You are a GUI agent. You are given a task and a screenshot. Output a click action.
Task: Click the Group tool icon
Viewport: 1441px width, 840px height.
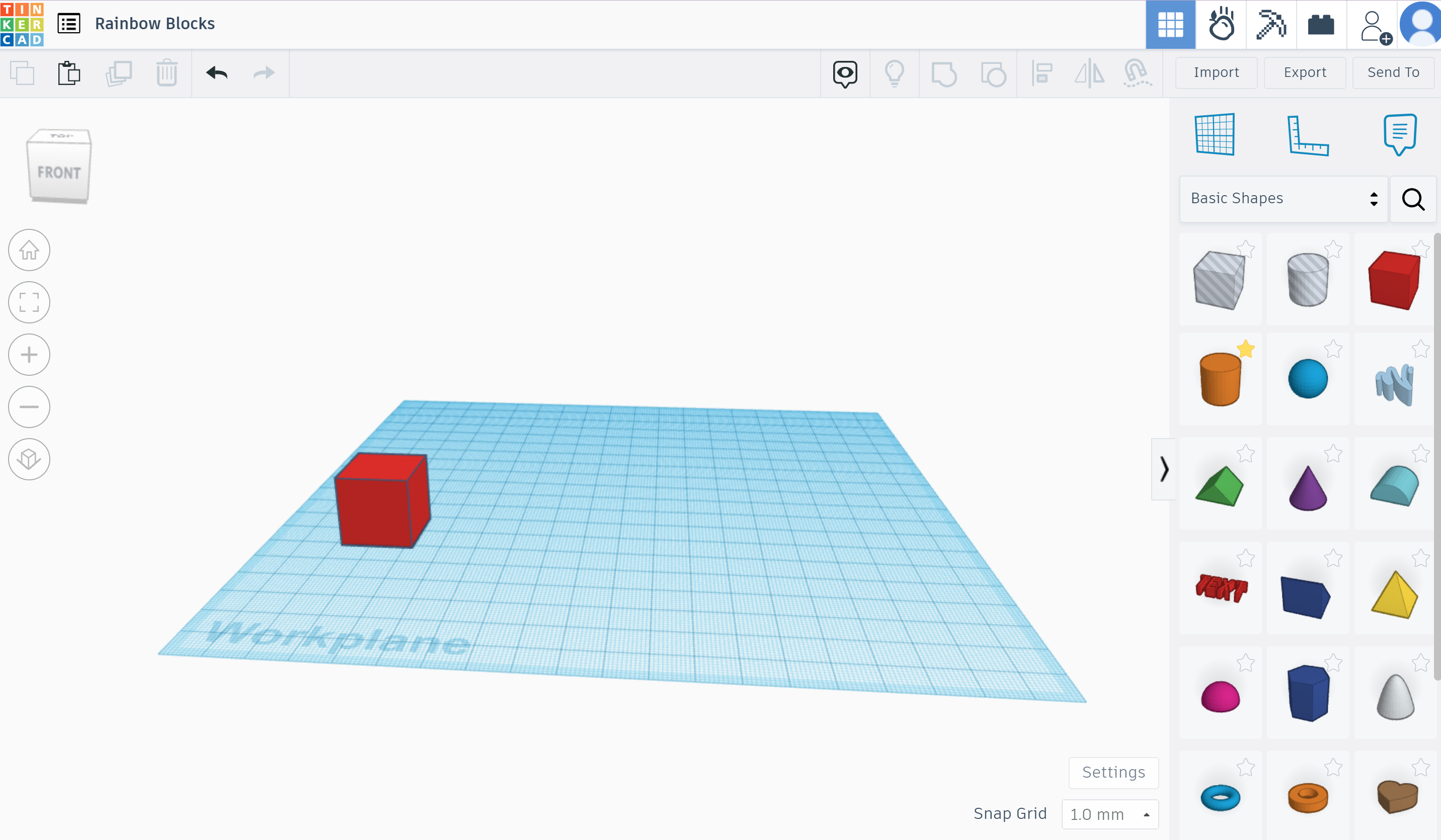pos(943,73)
